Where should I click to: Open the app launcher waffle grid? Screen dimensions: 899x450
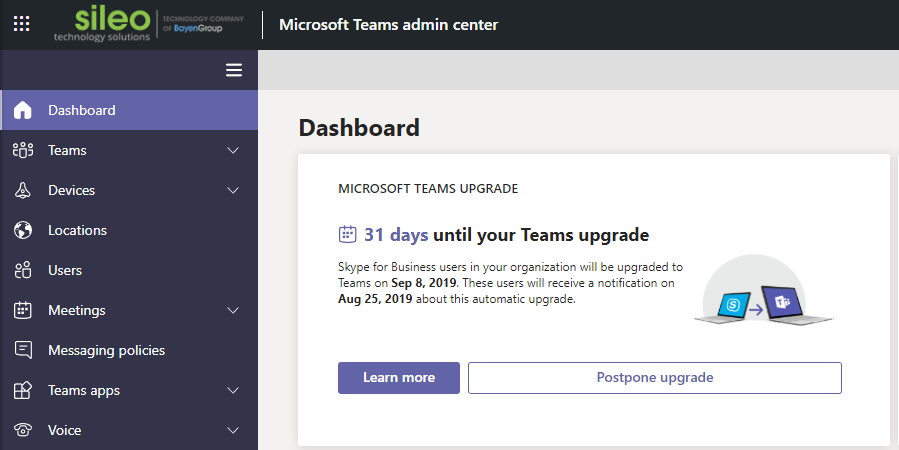pyautogui.click(x=21, y=24)
